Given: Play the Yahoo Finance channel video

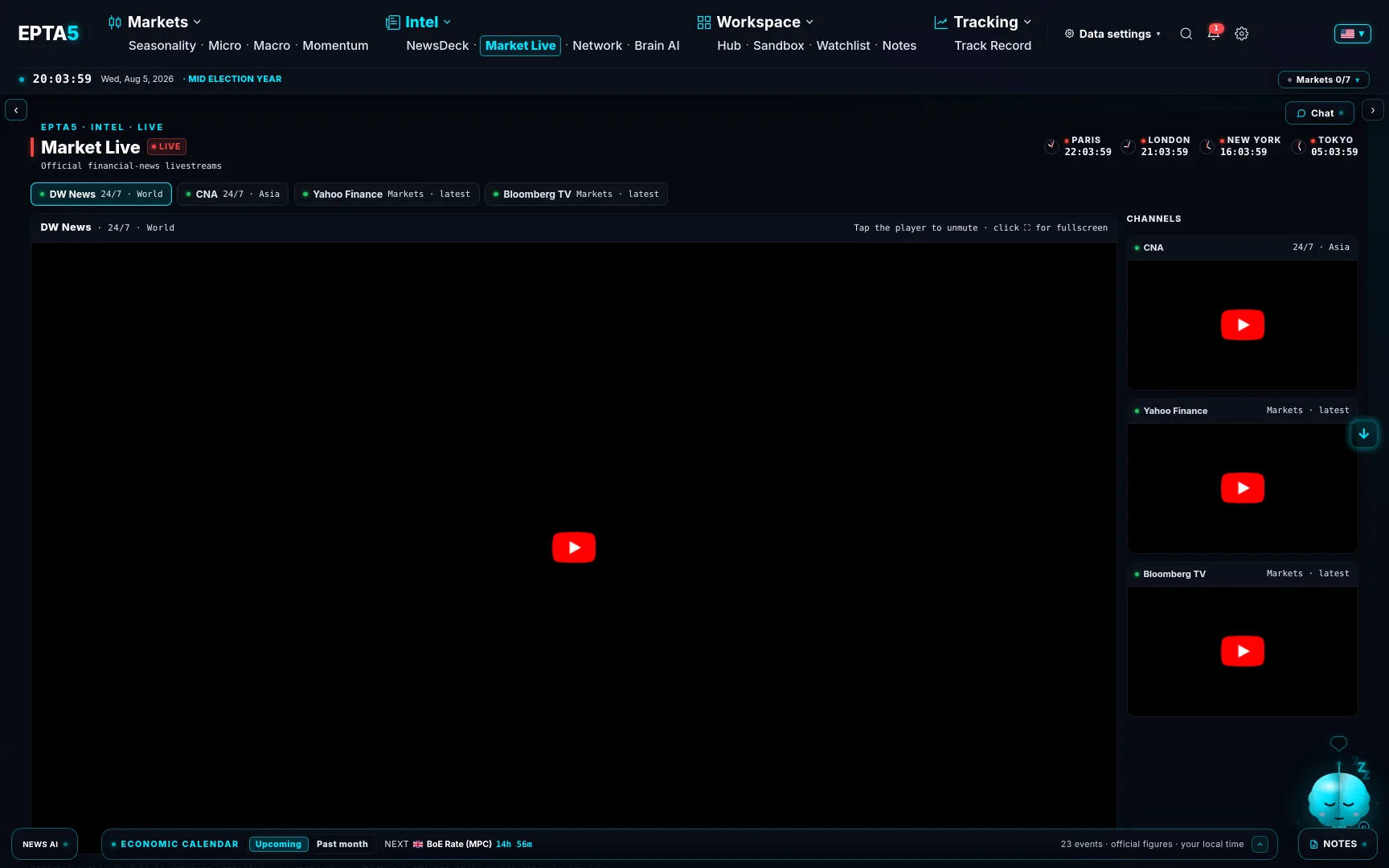Looking at the screenshot, I should coord(1243,488).
